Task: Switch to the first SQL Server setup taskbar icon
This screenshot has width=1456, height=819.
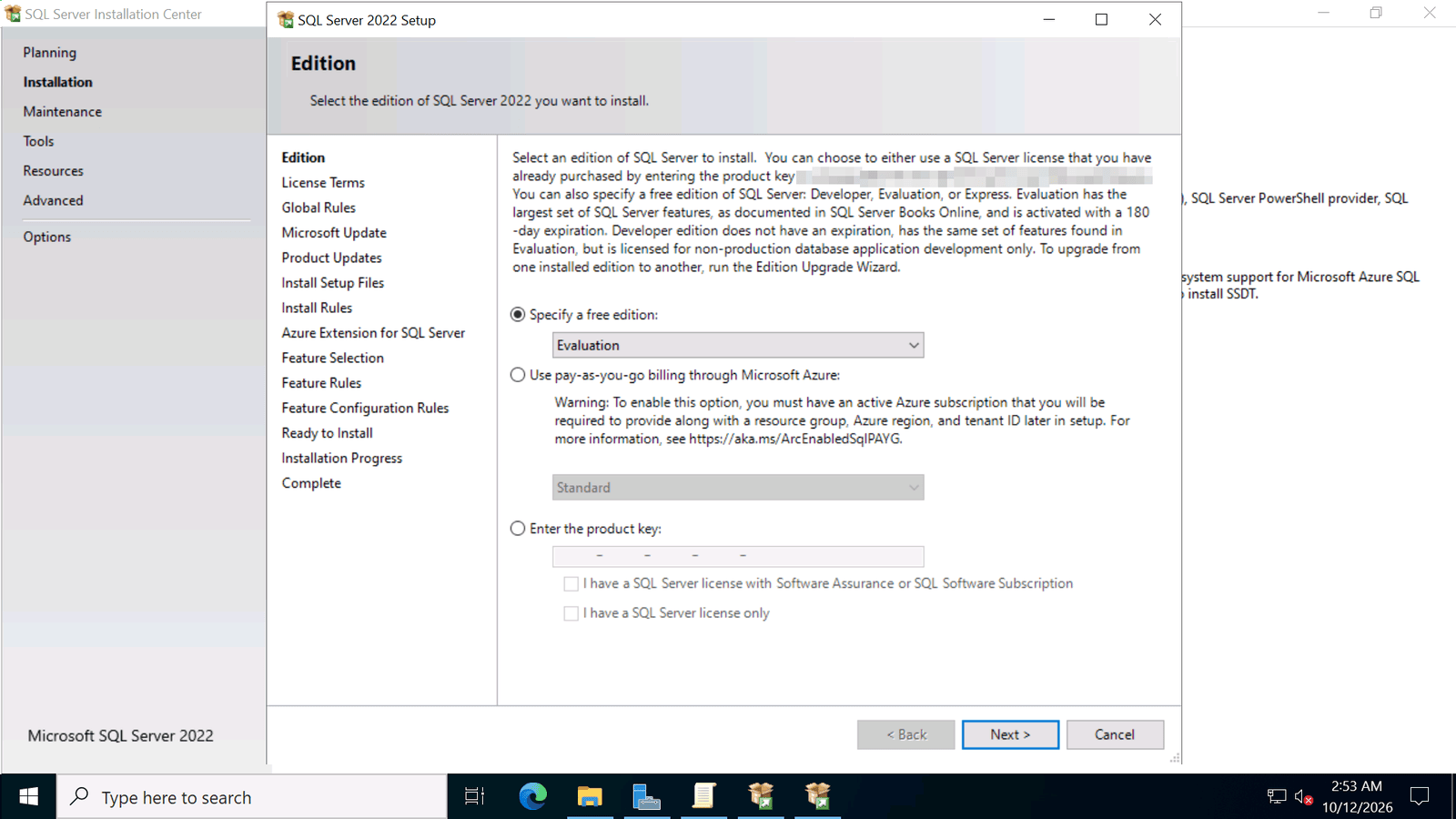Action: [761, 796]
